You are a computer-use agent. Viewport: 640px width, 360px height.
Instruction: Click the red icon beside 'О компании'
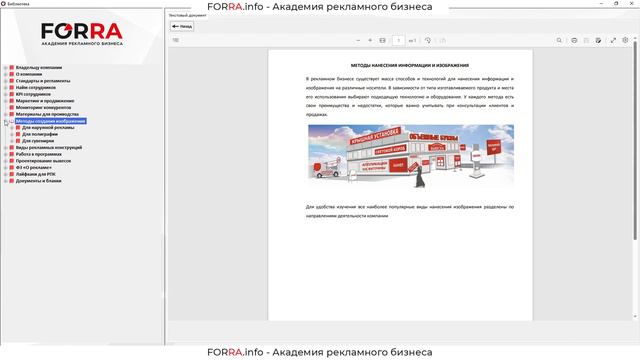(x=12, y=74)
